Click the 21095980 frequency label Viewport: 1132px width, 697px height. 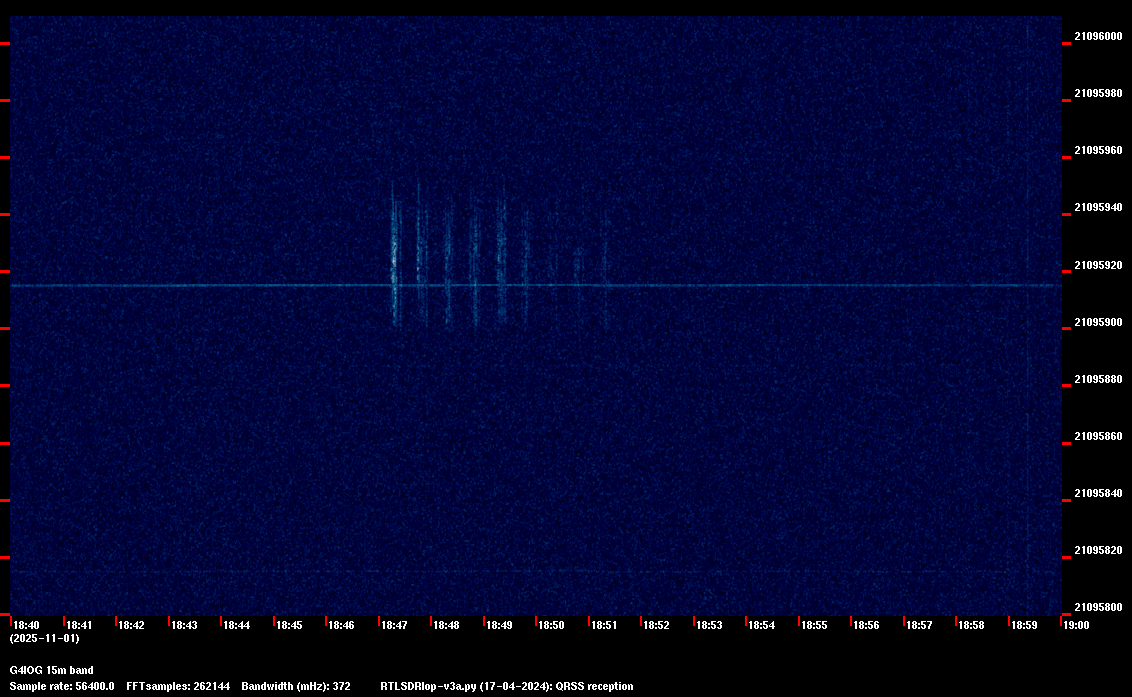click(x=1099, y=94)
